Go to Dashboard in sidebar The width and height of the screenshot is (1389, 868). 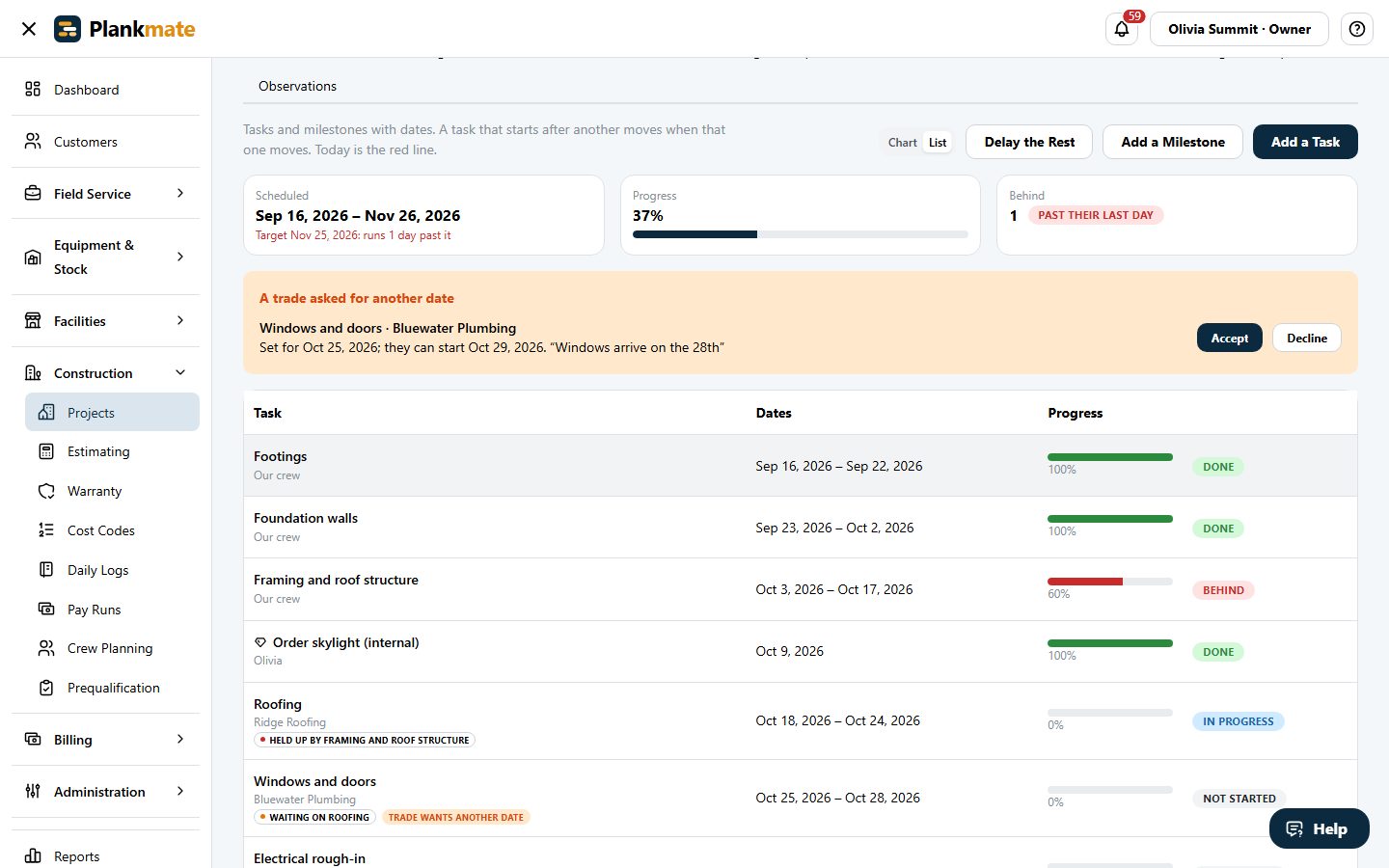tap(105, 90)
